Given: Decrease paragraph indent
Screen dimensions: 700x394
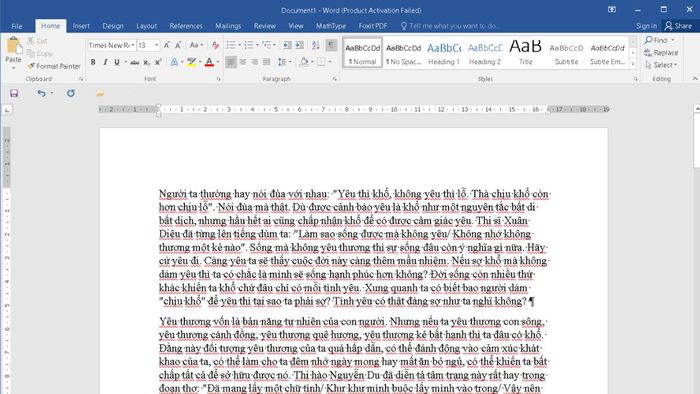Looking at the screenshot, I should tap(287, 45).
